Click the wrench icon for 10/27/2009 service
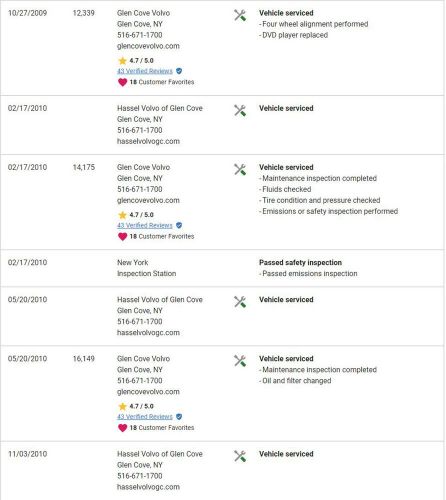Viewport: 446px width, 500px height. point(240,15)
